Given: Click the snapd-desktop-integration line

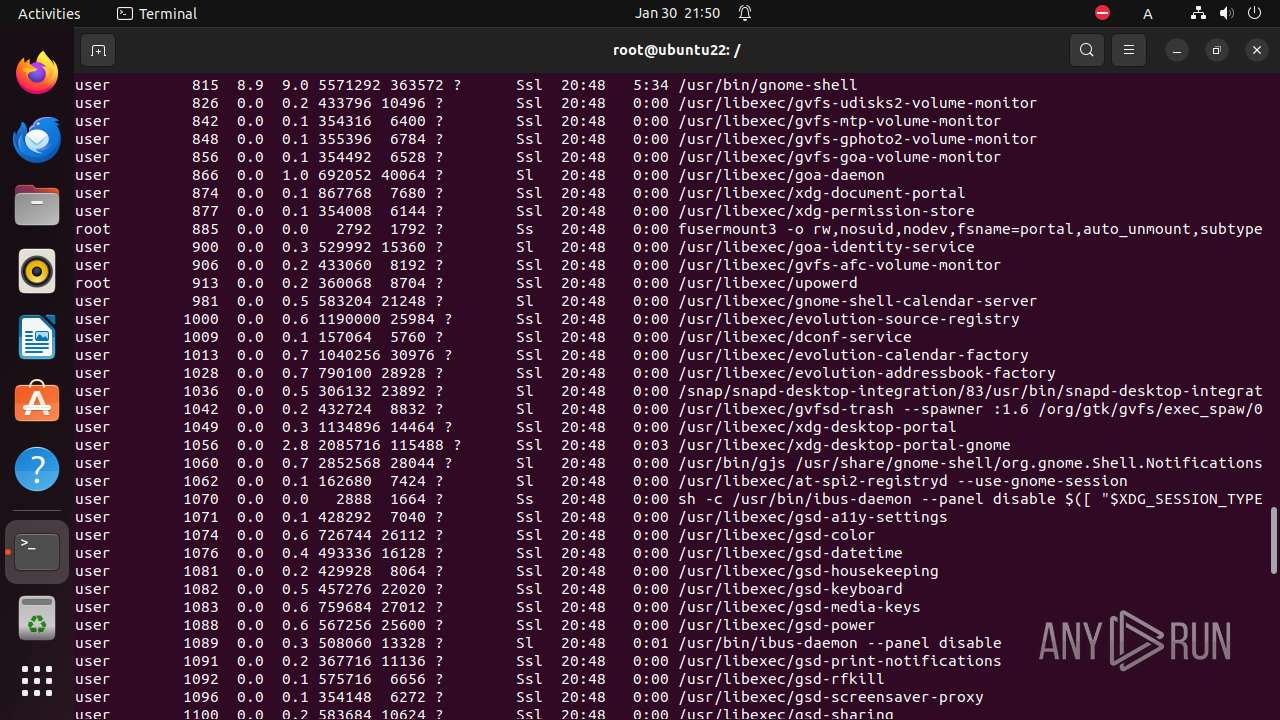Looking at the screenshot, I should click(970, 391).
